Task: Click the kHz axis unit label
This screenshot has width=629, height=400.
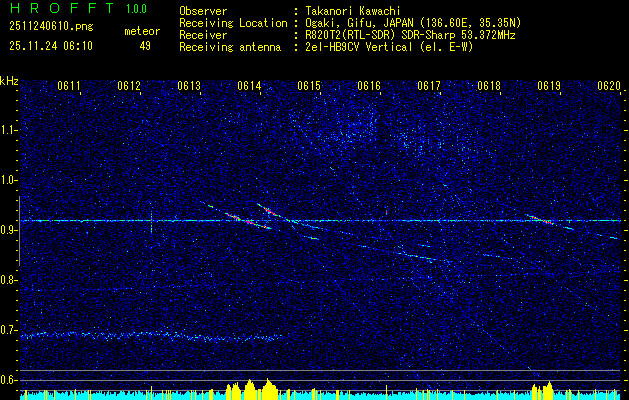Action: tap(9, 81)
